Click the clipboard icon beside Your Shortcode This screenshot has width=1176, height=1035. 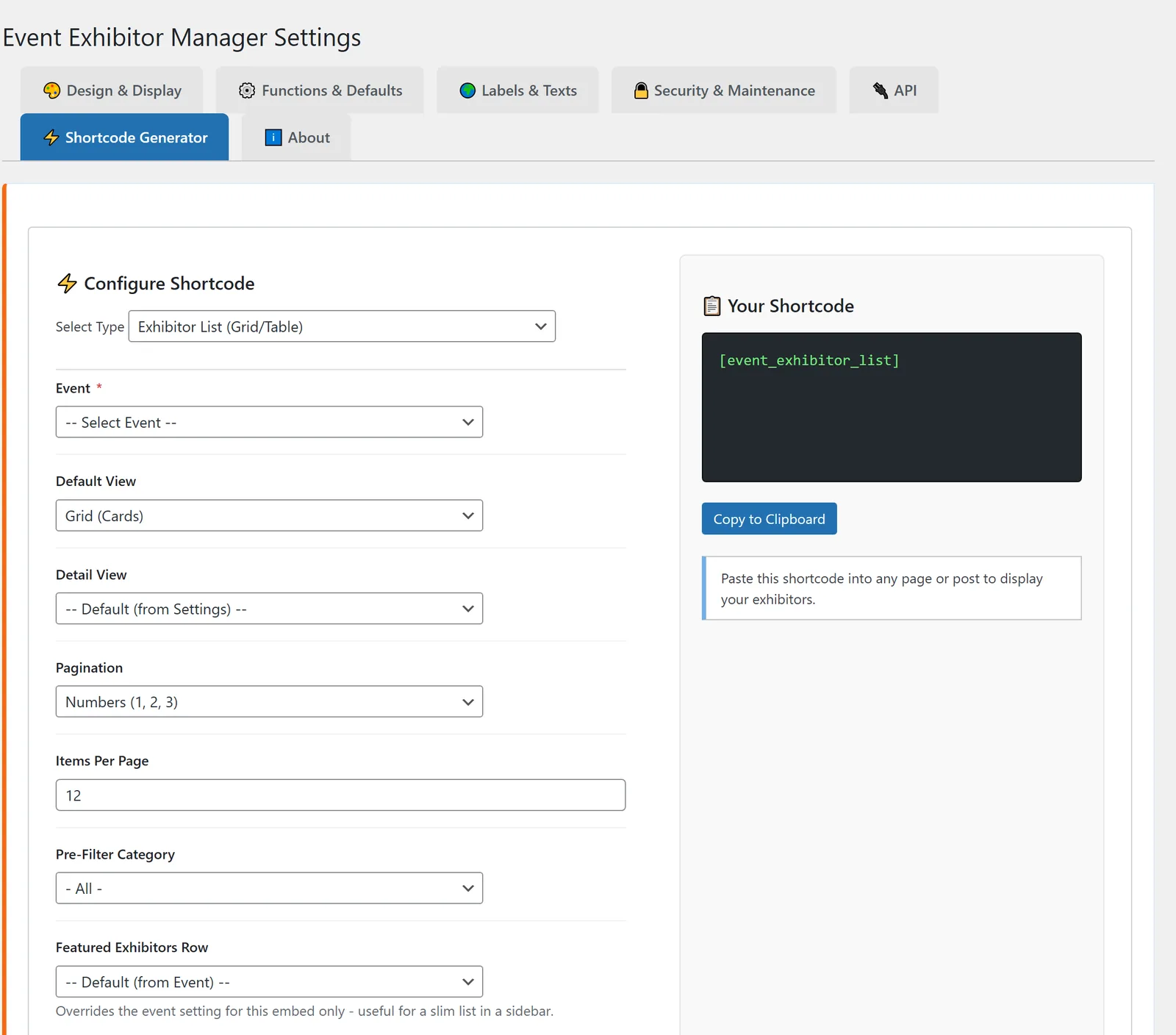[x=712, y=306]
